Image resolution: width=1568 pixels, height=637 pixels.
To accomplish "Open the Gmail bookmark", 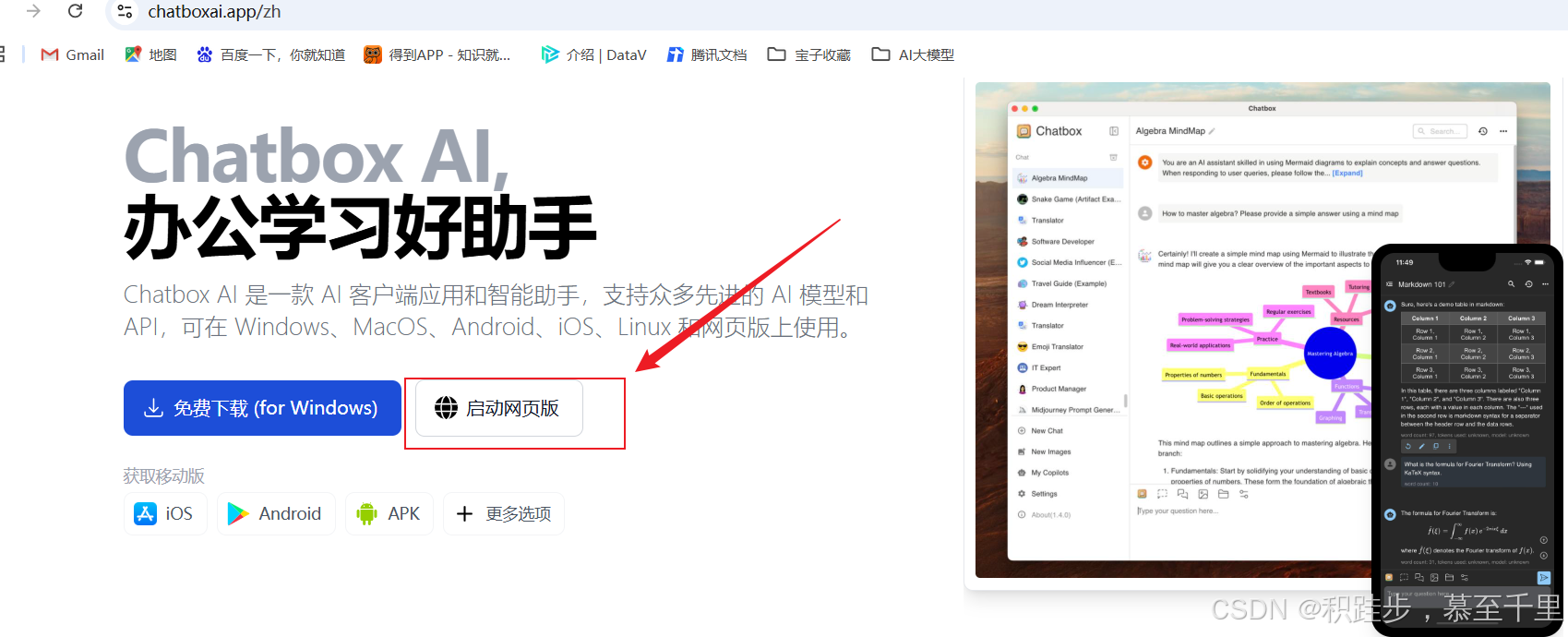I will pyautogui.click(x=73, y=54).
